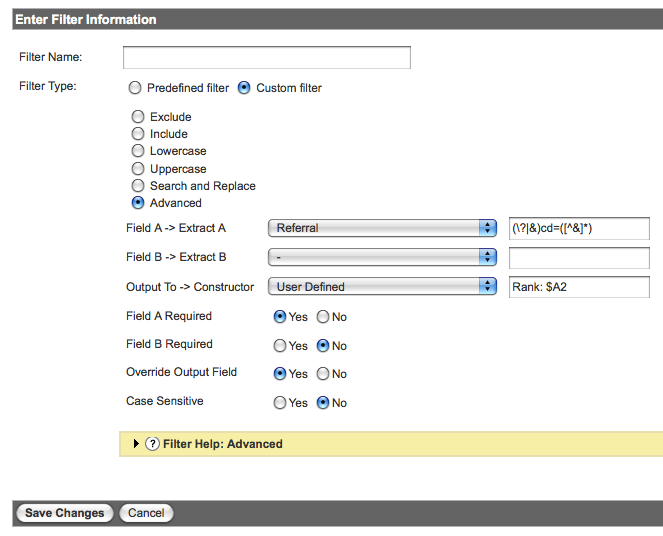The height and width of the screenshot is (536, 663).
Task: Select the Lowercase filter option
Action: point(138,151)
